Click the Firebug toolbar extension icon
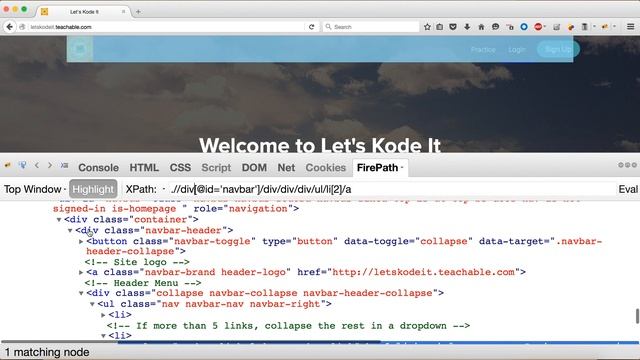Image resolution: width=640 pixels, height=360 pixels. tap(604, 27)
